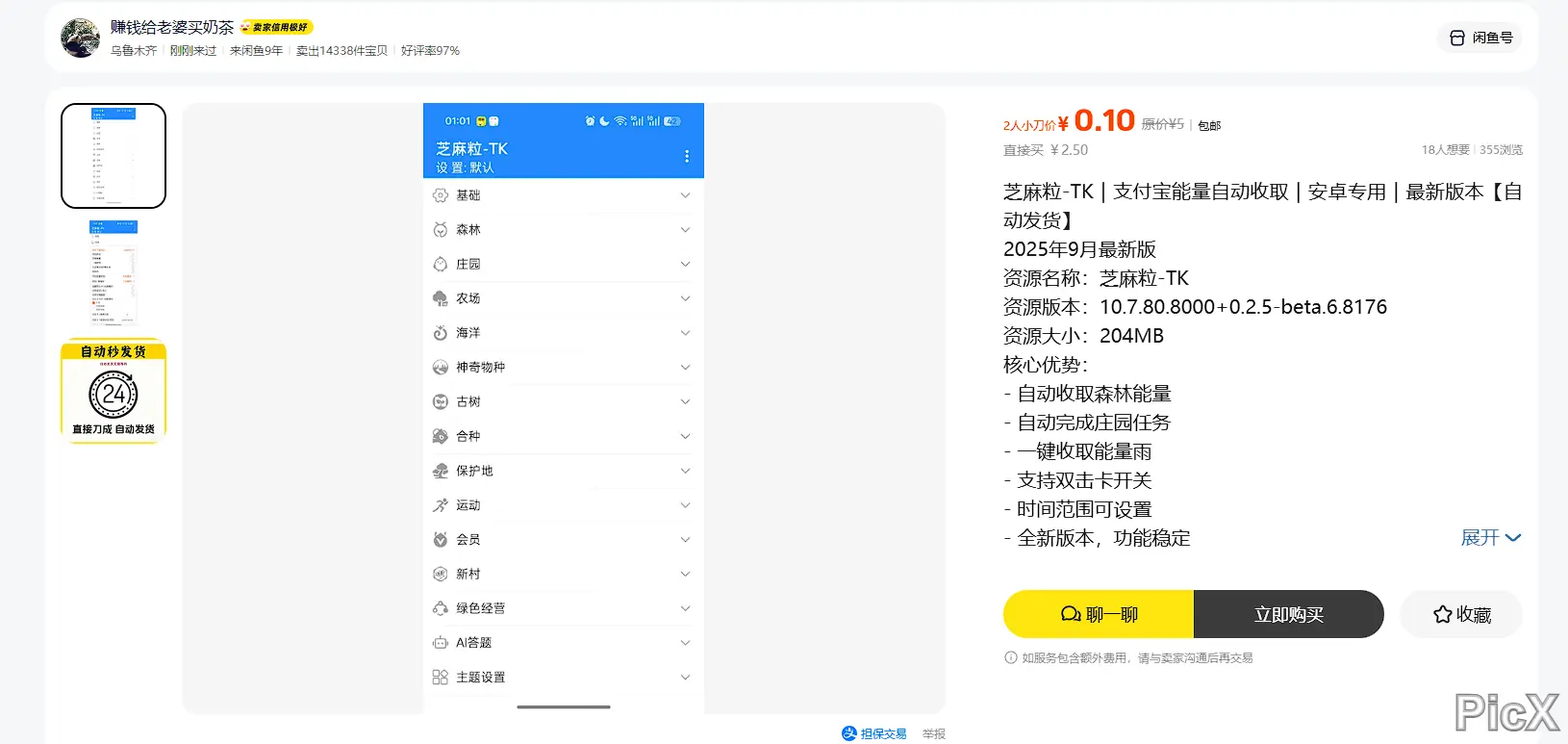The height and width of the screenshot is (744, 1568).
Task: Click the 卖出14338件宝贝 text
Action: [341, 51]
